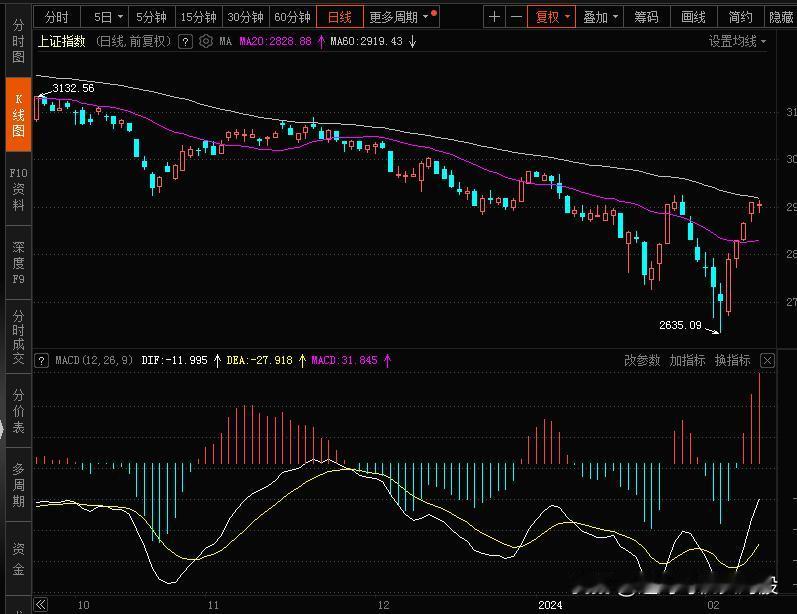Image resolution: width=797 pixels, height=614 pixels.
Task: Open the 资金 sidebar tab
Action: (x=18, y=559)
